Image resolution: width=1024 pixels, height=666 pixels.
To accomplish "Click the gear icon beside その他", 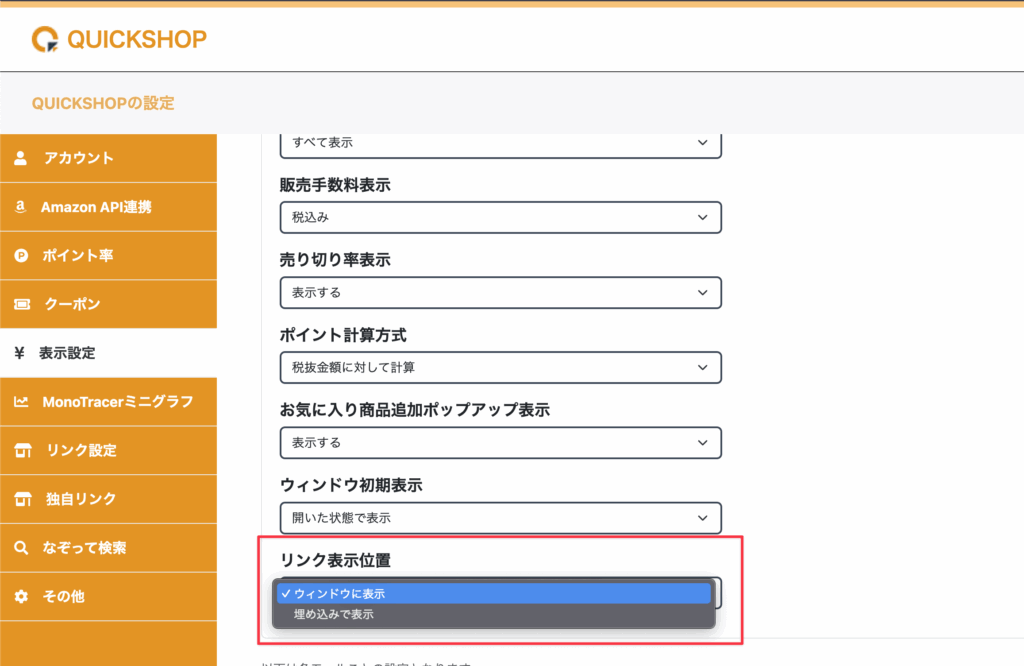I will pos(22,597).
